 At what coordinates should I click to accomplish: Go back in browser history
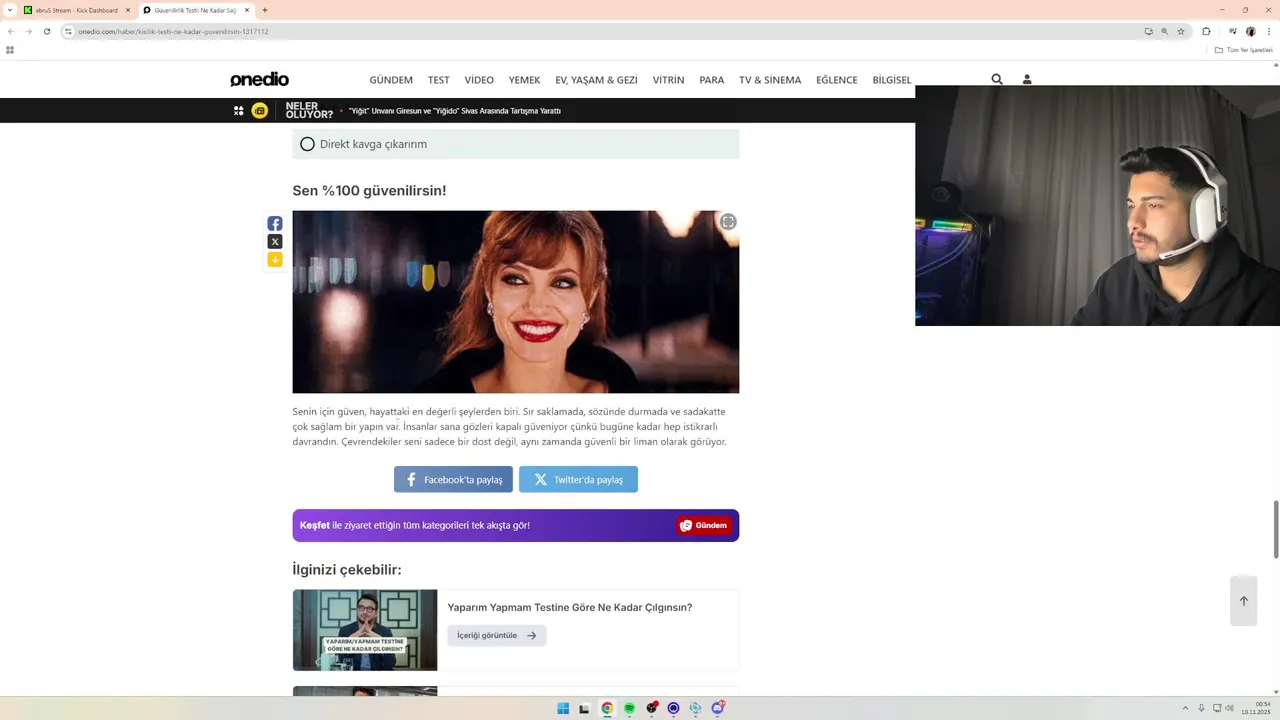click(x=11, y=31)
